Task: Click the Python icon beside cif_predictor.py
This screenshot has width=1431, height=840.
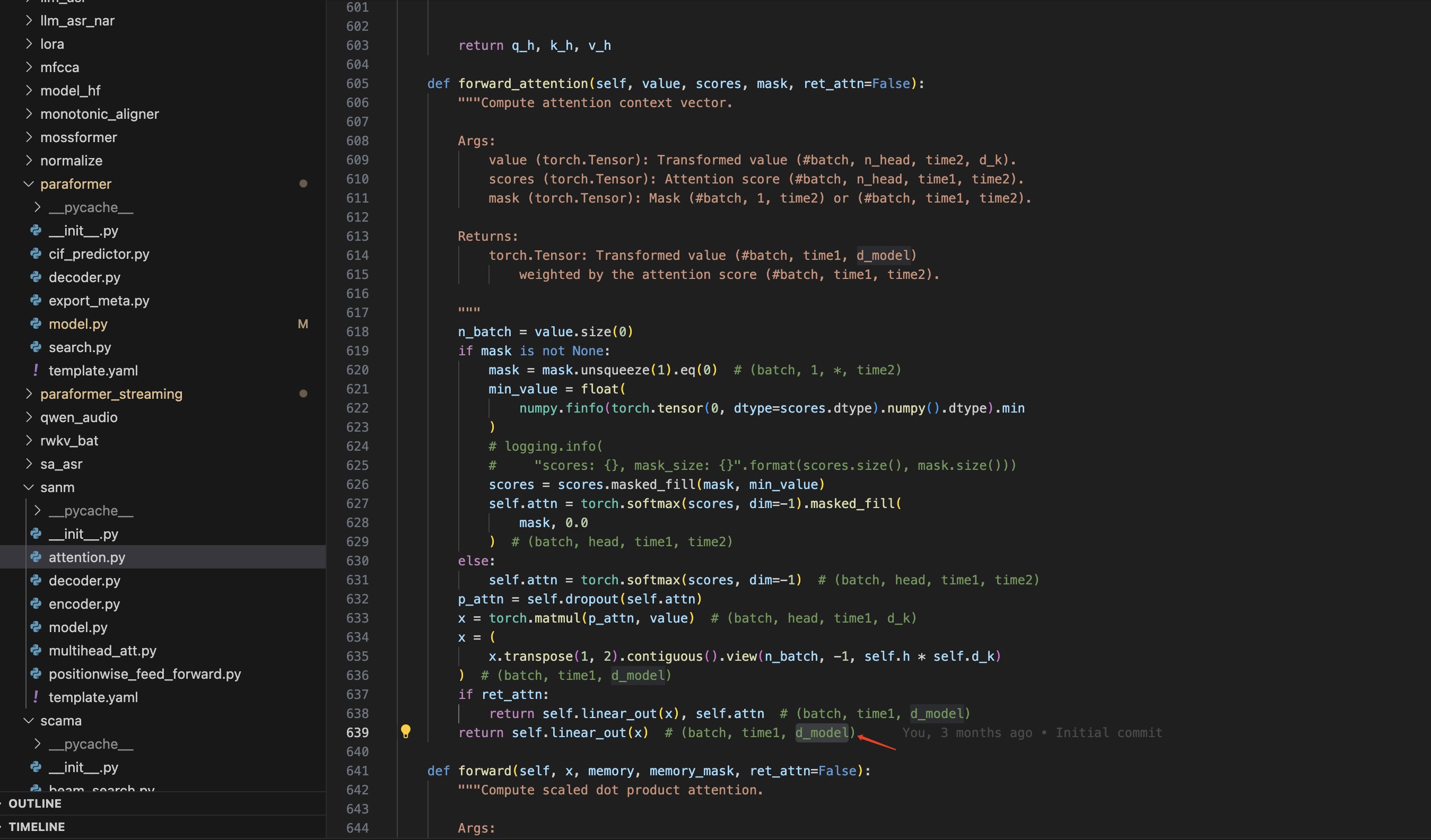Action: pos(36,253)
